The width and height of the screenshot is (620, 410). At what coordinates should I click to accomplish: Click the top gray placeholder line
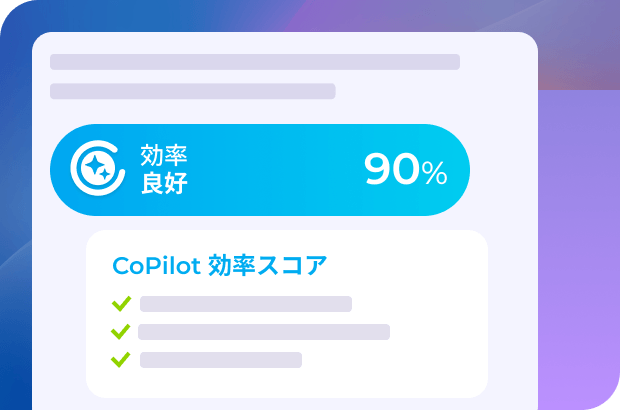[255, 62]
